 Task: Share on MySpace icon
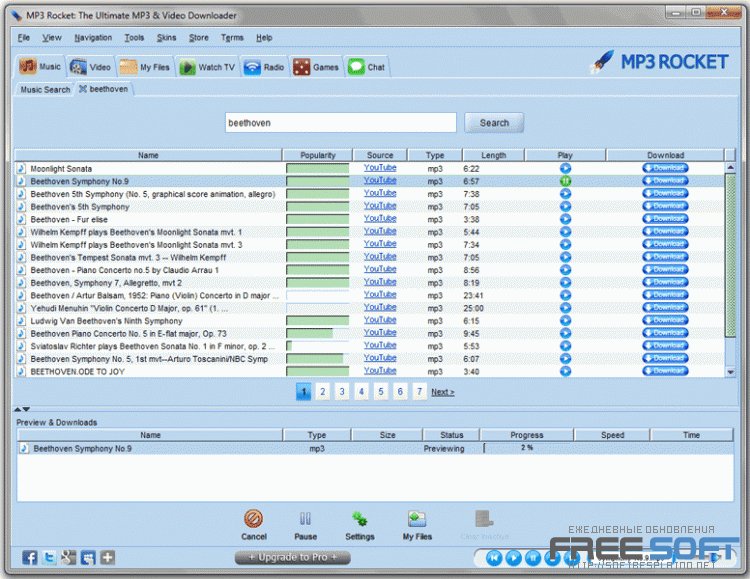[x=88, y=557]
